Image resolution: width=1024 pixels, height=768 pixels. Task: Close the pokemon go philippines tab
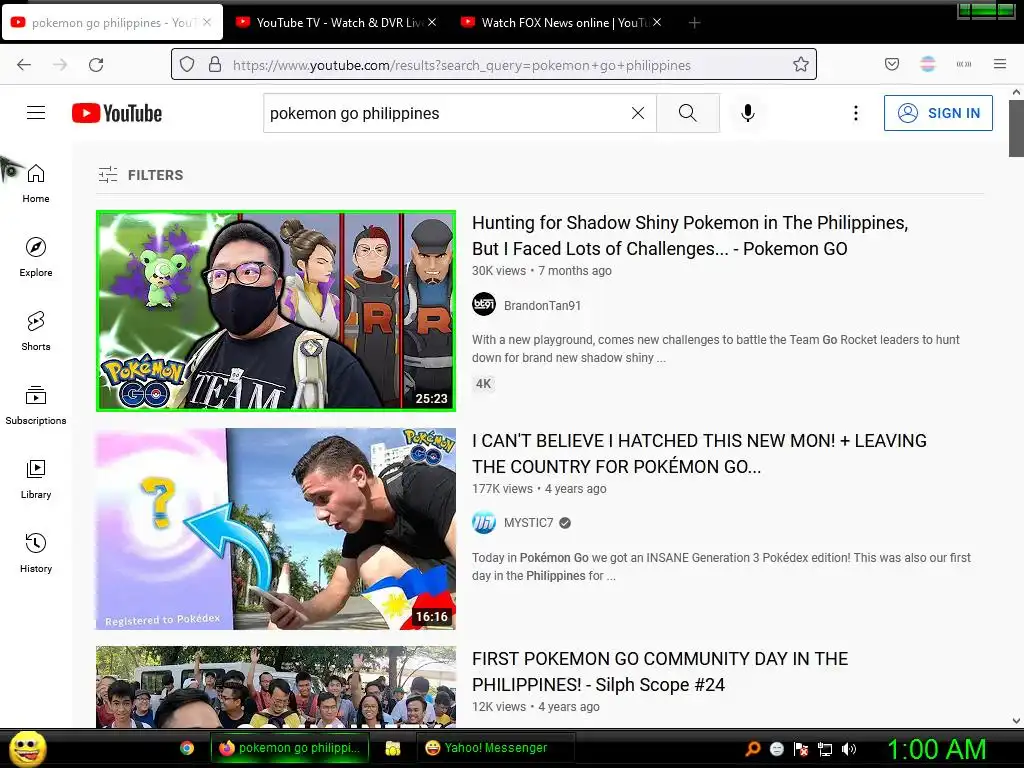tap(207, 22)
